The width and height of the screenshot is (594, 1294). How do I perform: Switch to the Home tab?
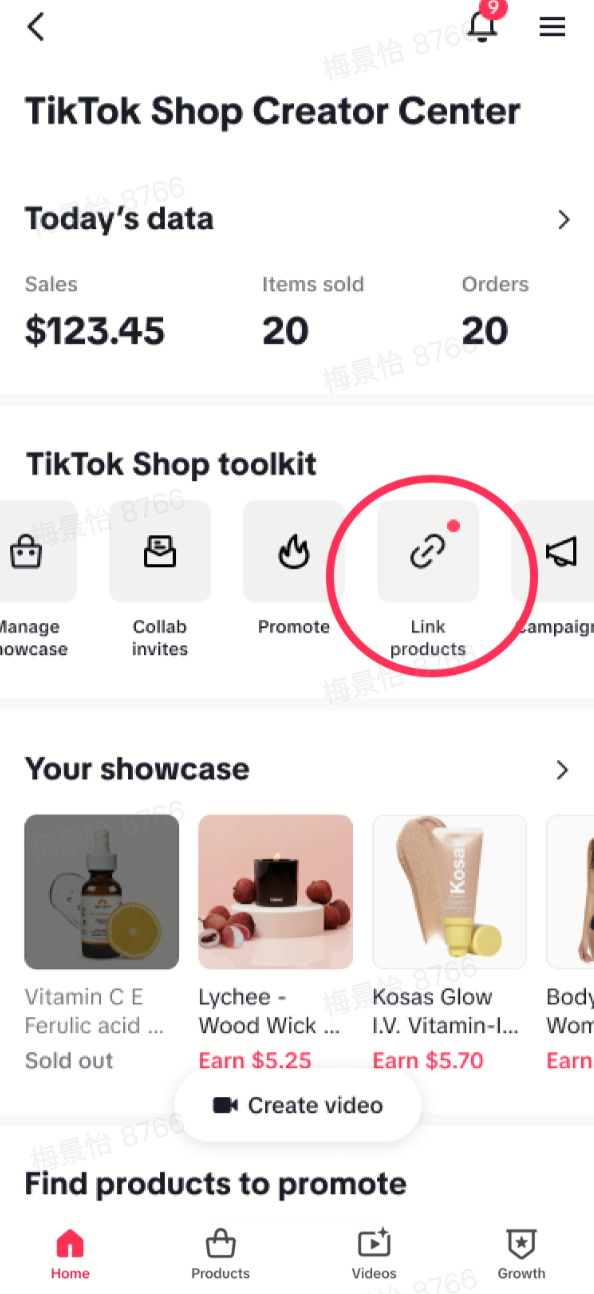point(70,1254)
